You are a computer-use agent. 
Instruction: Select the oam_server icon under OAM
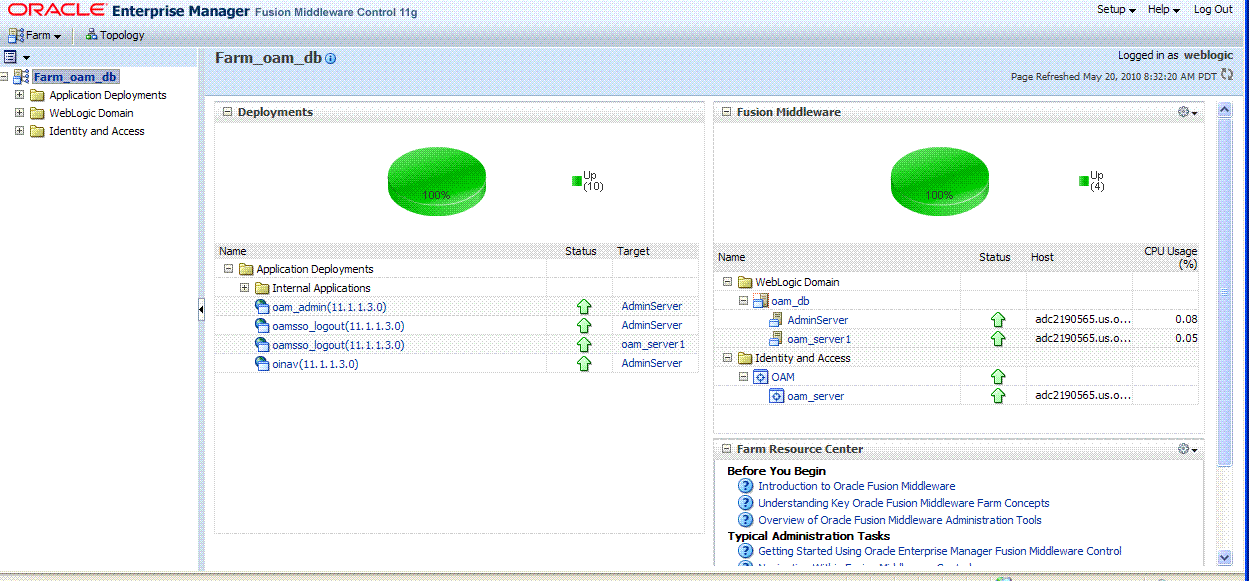pyautogui.click(x=777, y=395)
